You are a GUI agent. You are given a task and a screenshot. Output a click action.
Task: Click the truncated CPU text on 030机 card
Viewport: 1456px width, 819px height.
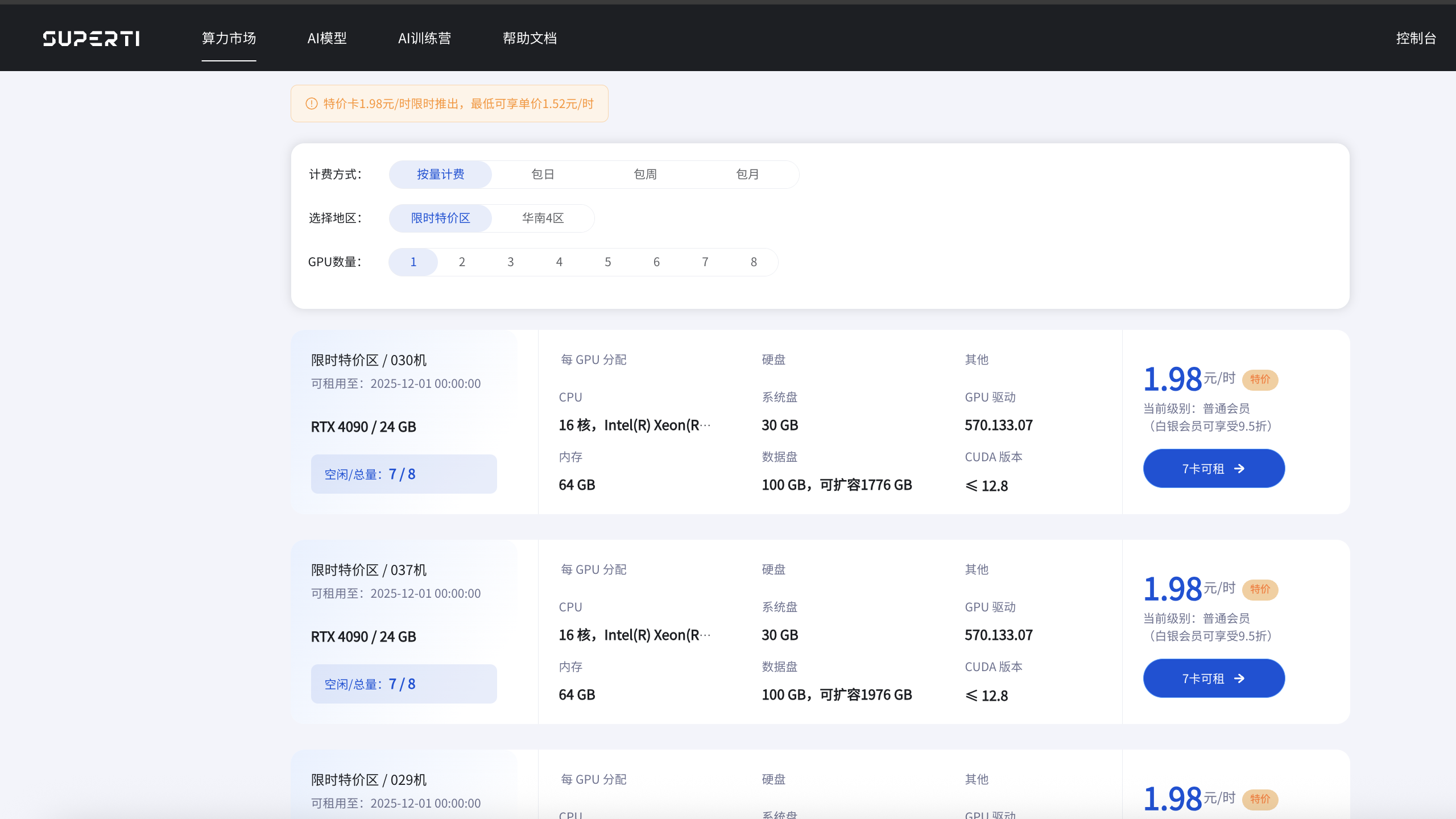point(635,425)
